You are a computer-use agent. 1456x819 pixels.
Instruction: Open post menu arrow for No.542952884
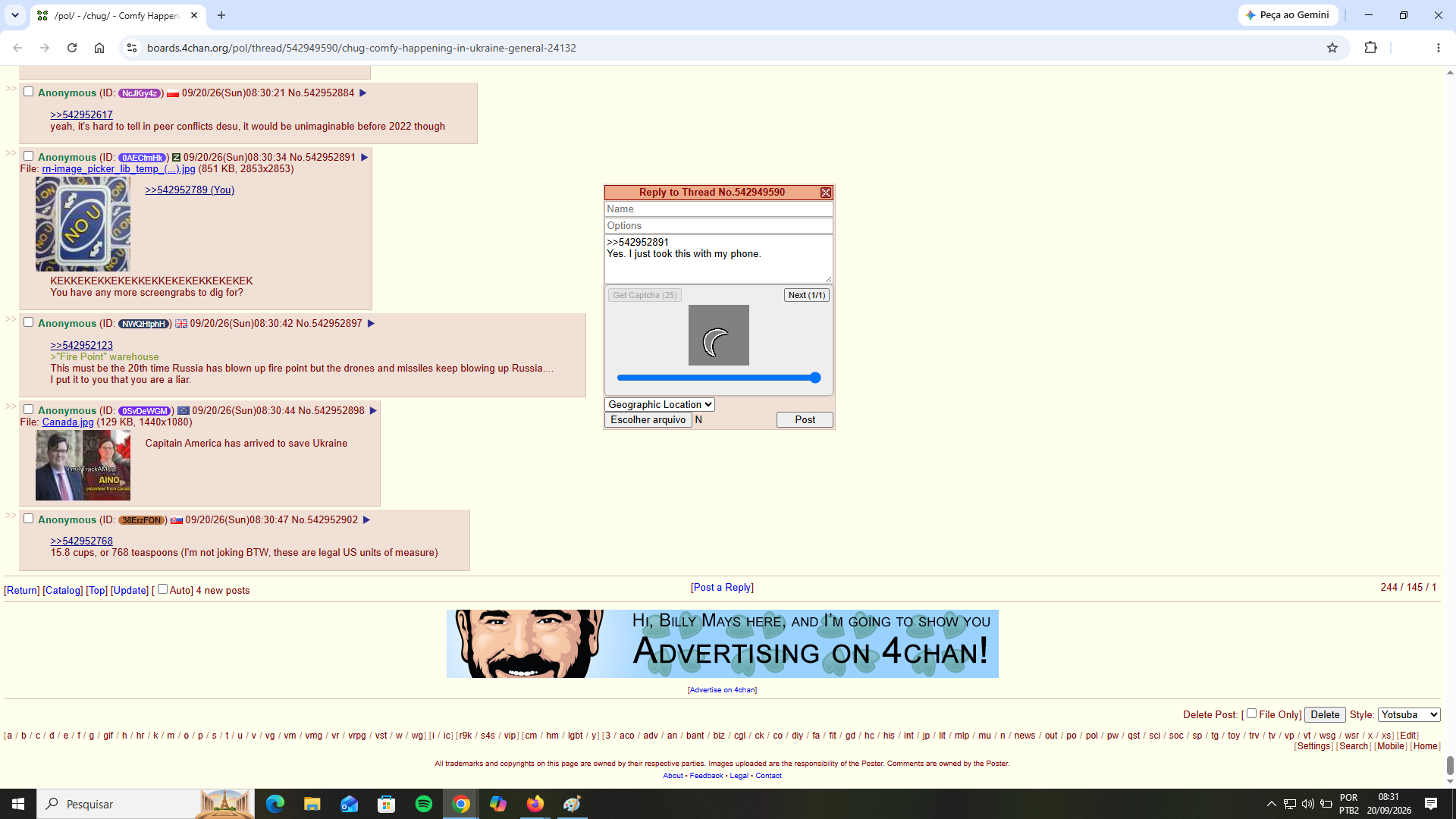362,93
